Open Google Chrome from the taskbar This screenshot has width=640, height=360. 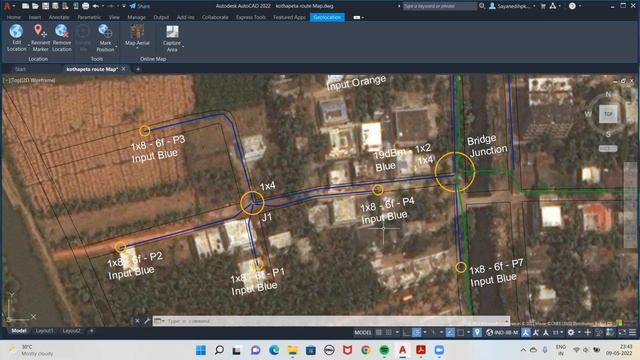click(x=366, y=350)
